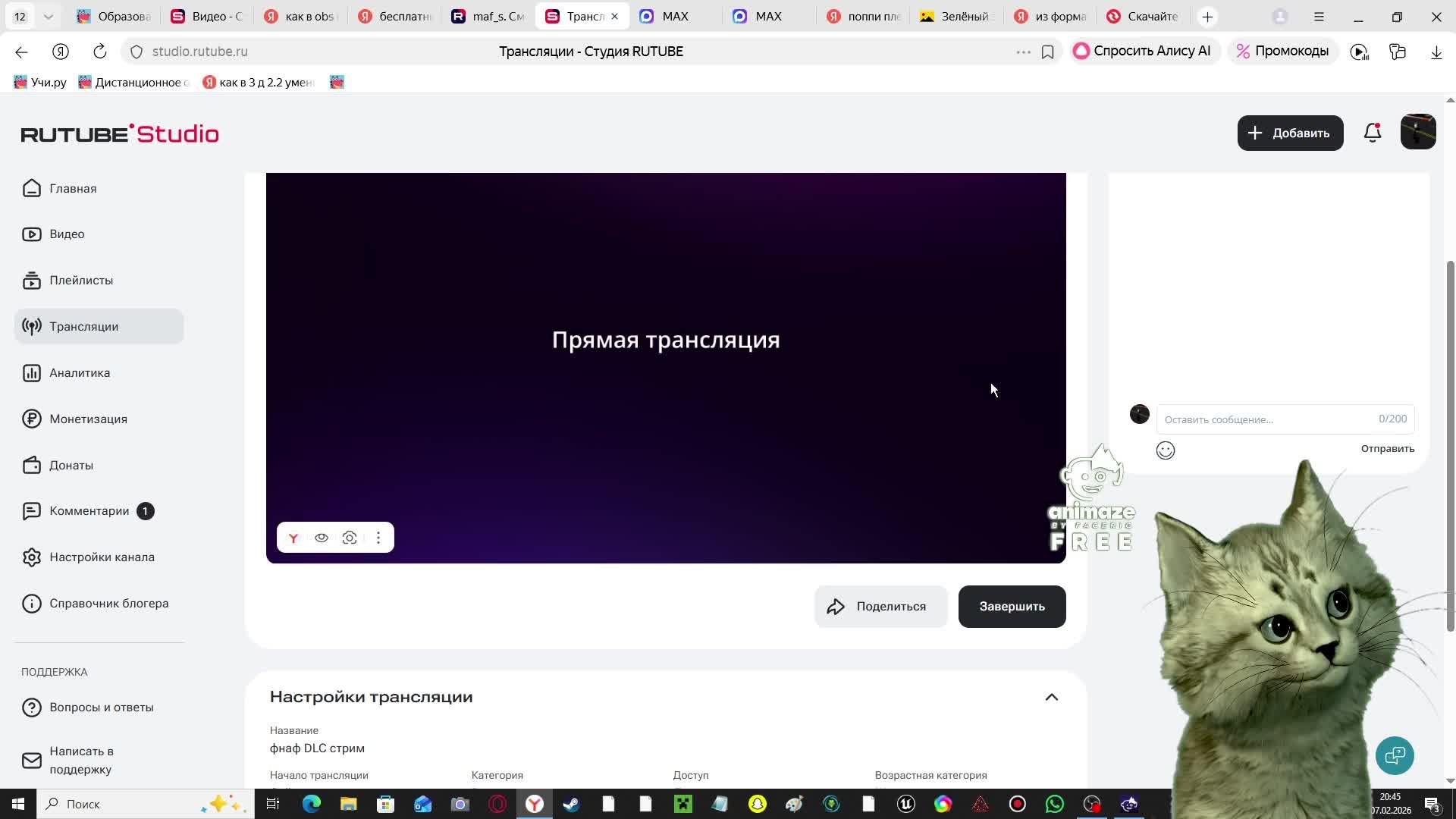Open the emoji picker in chat
This screenshot has width=1456, height=819.
click(1165, 450)
